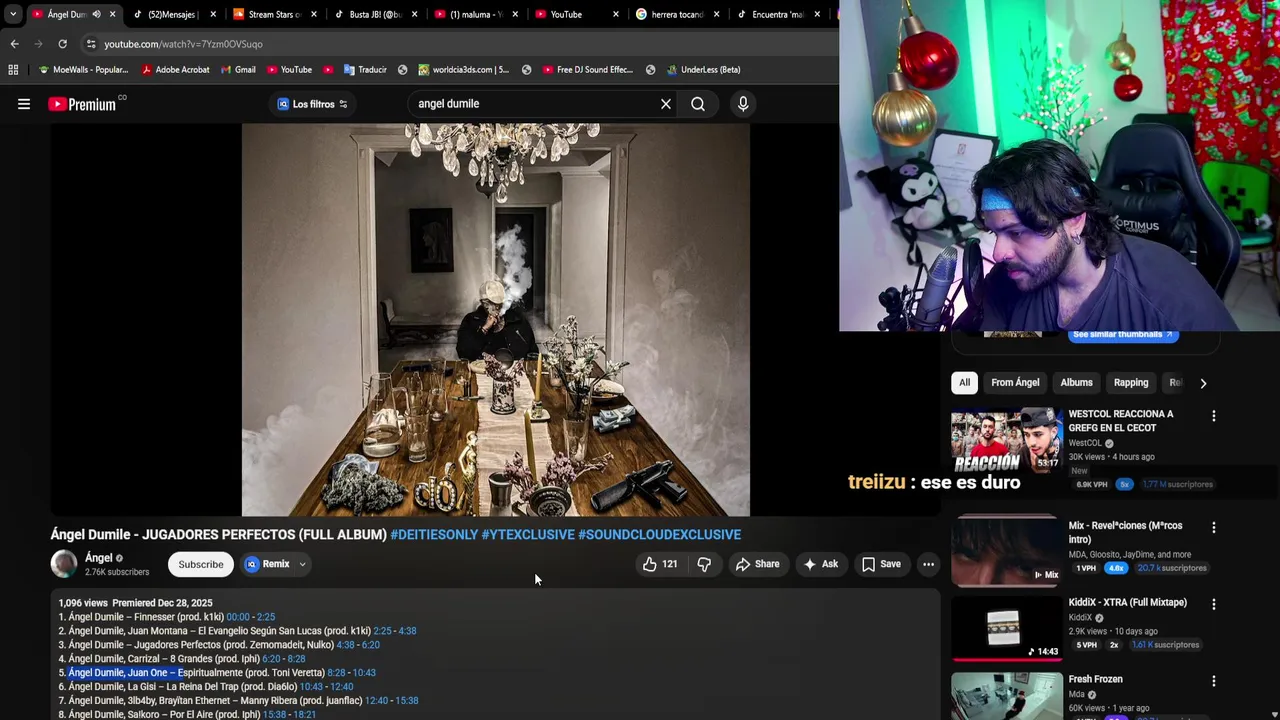Click the Remix button
Viewport: 1280px width, 720px height.
click(268, 564)
